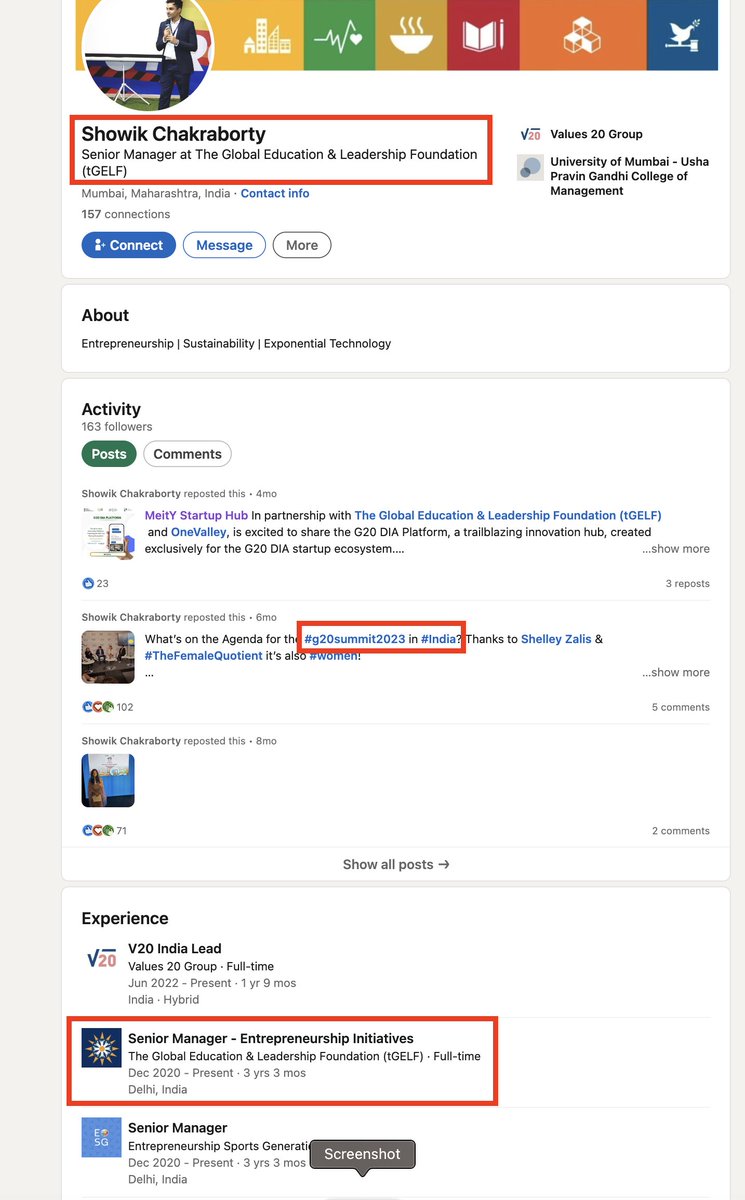
Task: Open the More options button
Action: click(x=302, y=245)
